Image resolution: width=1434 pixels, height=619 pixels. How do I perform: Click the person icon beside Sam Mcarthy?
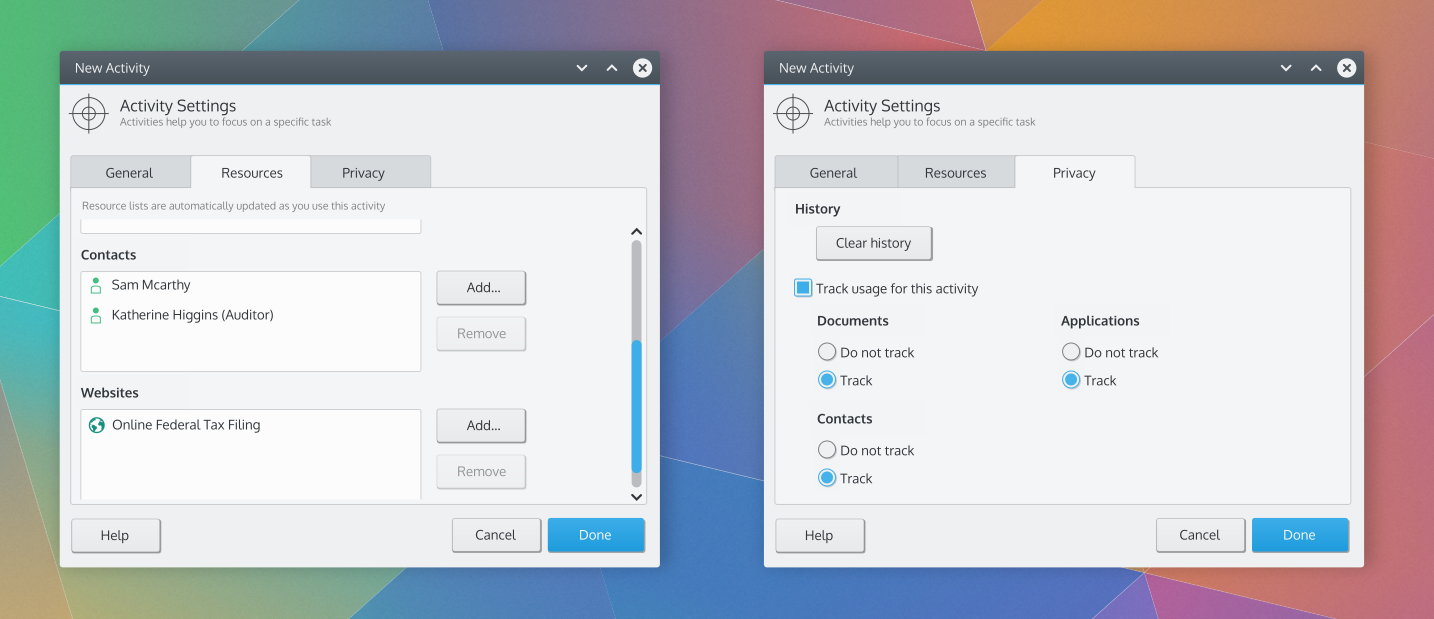[96, 286]
